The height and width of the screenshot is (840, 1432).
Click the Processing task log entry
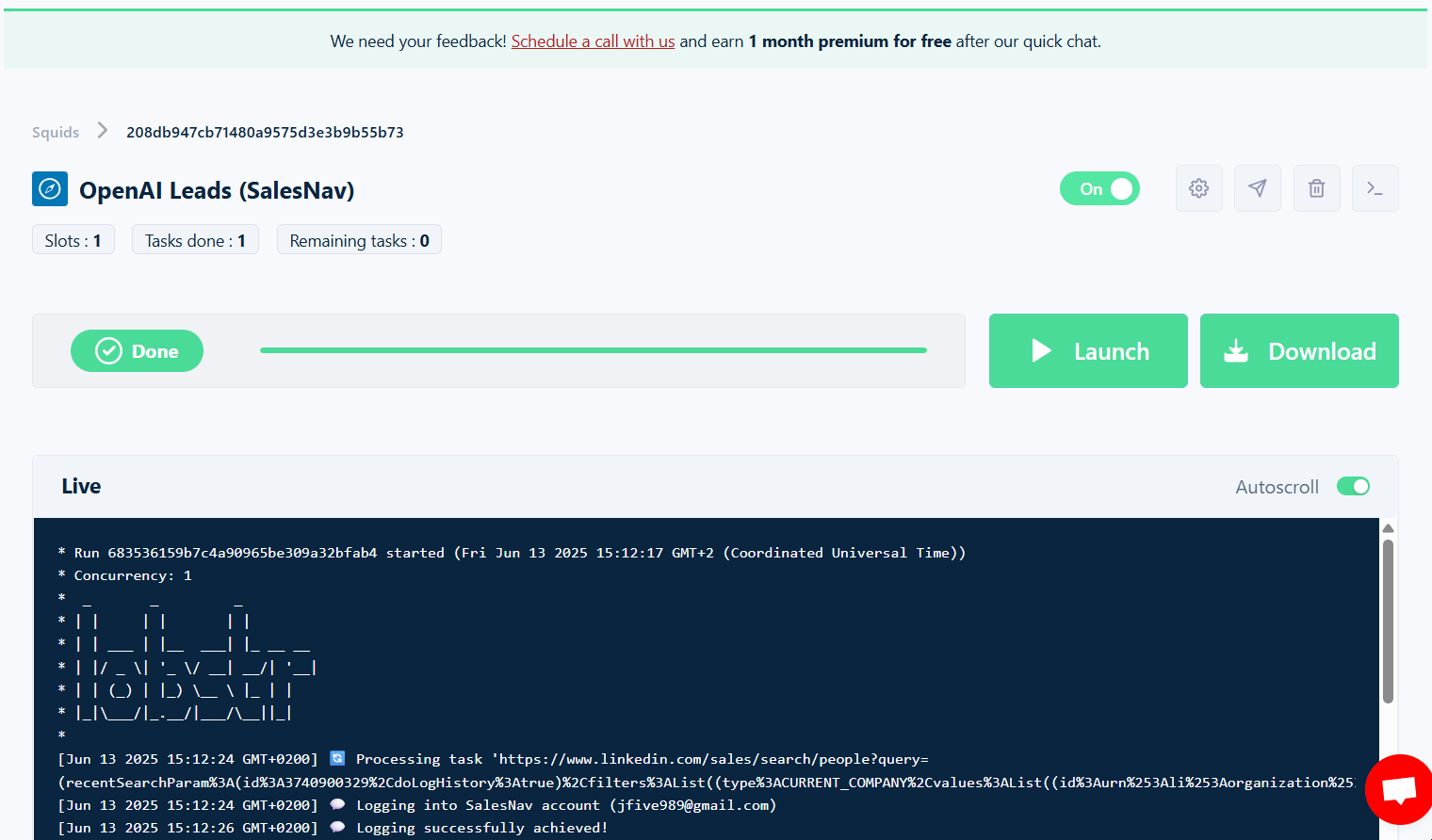707,770
